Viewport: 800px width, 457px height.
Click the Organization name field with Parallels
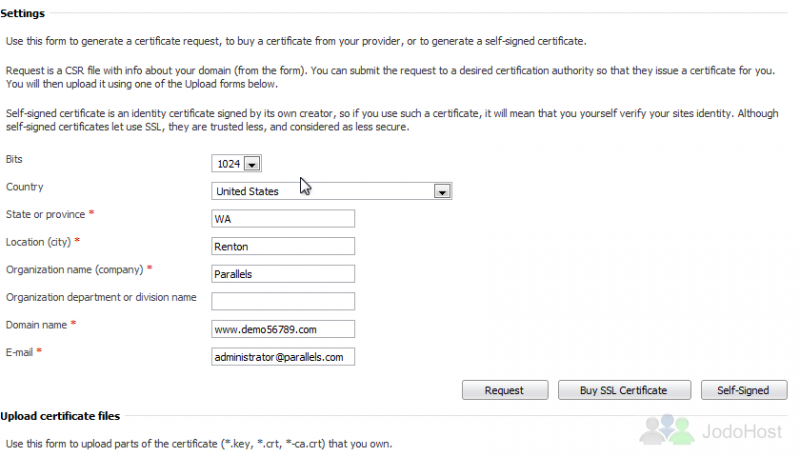[283, 274]
